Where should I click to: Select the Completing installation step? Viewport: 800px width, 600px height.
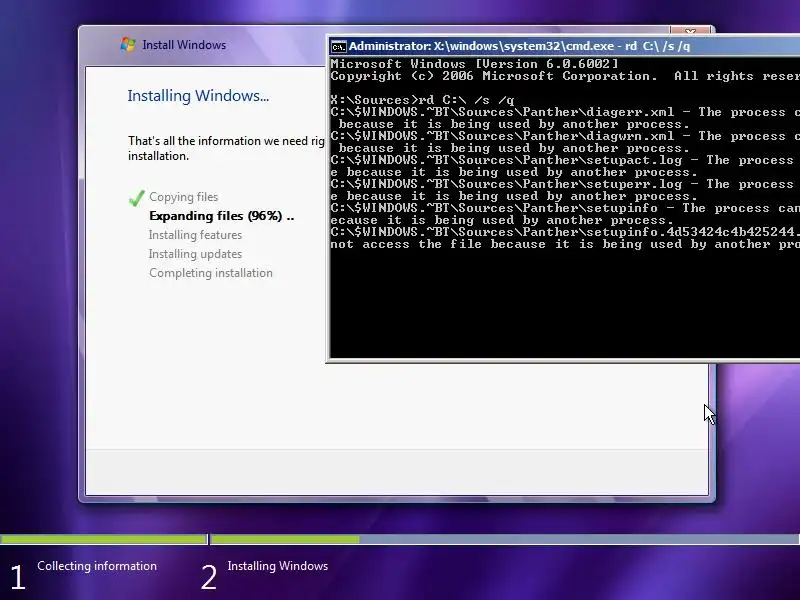[x=211, y=273]
